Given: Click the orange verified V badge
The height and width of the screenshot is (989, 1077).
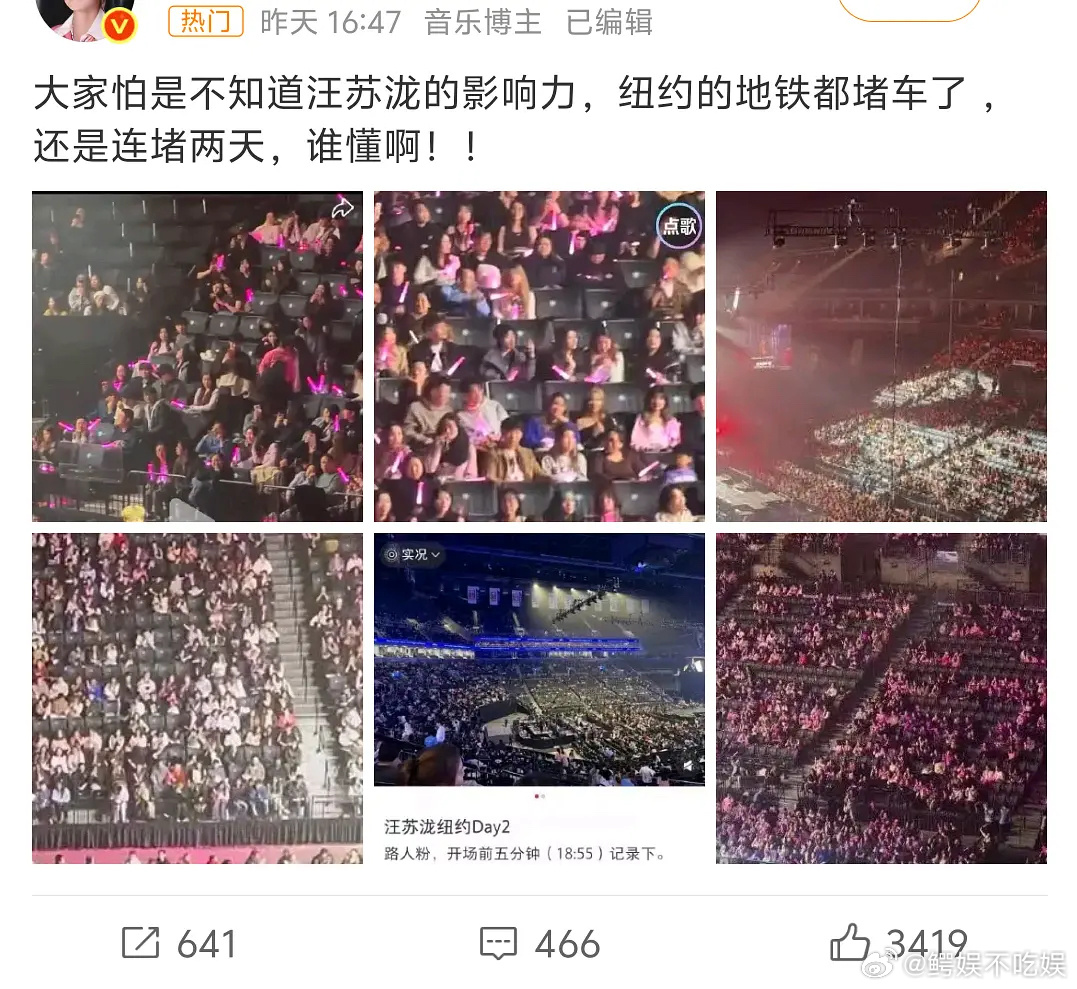Looking at the screenshot, I should click(x=120, y=26).
